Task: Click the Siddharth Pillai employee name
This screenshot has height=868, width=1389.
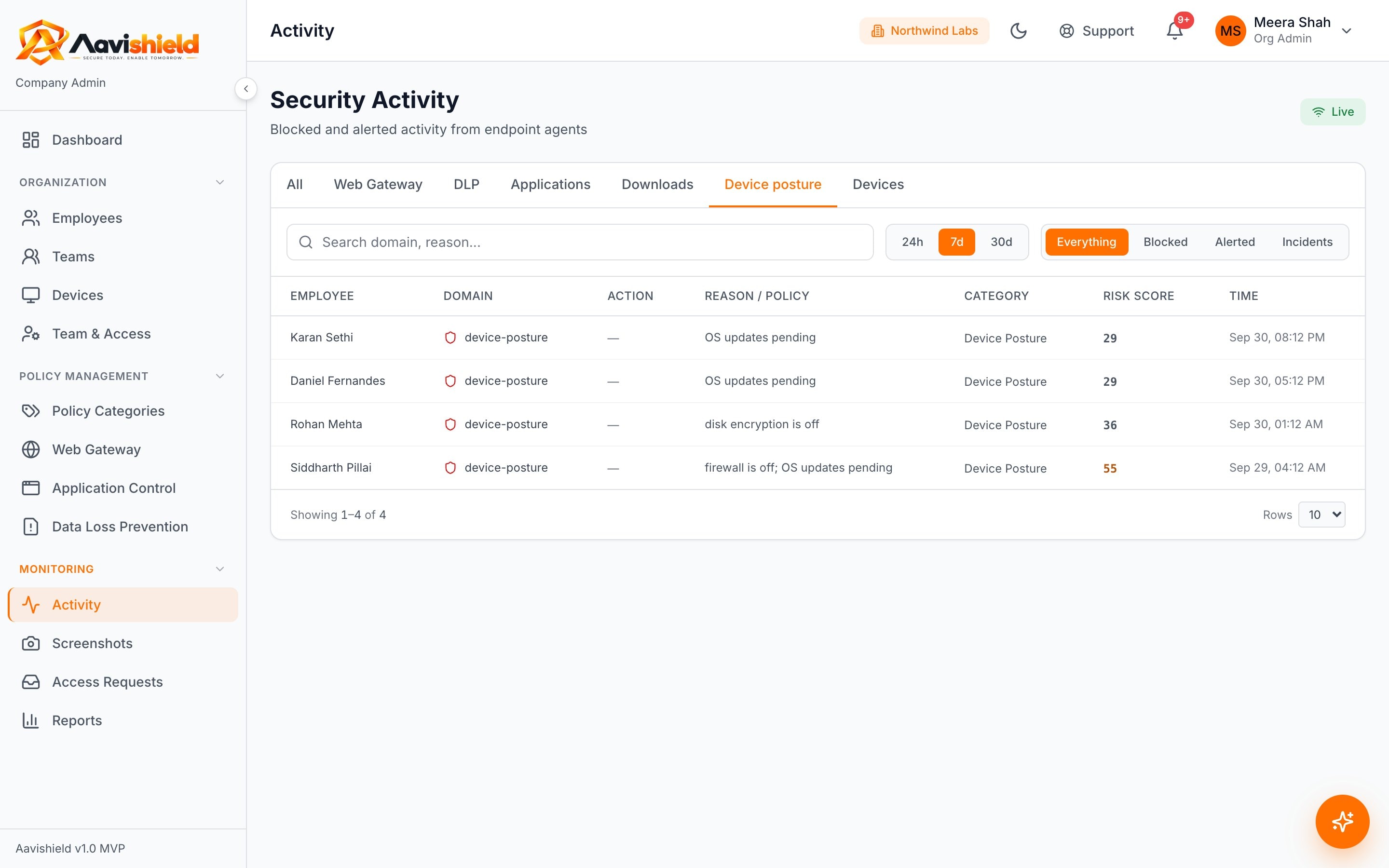Action: pyautogui.click(x=330, y=468)
